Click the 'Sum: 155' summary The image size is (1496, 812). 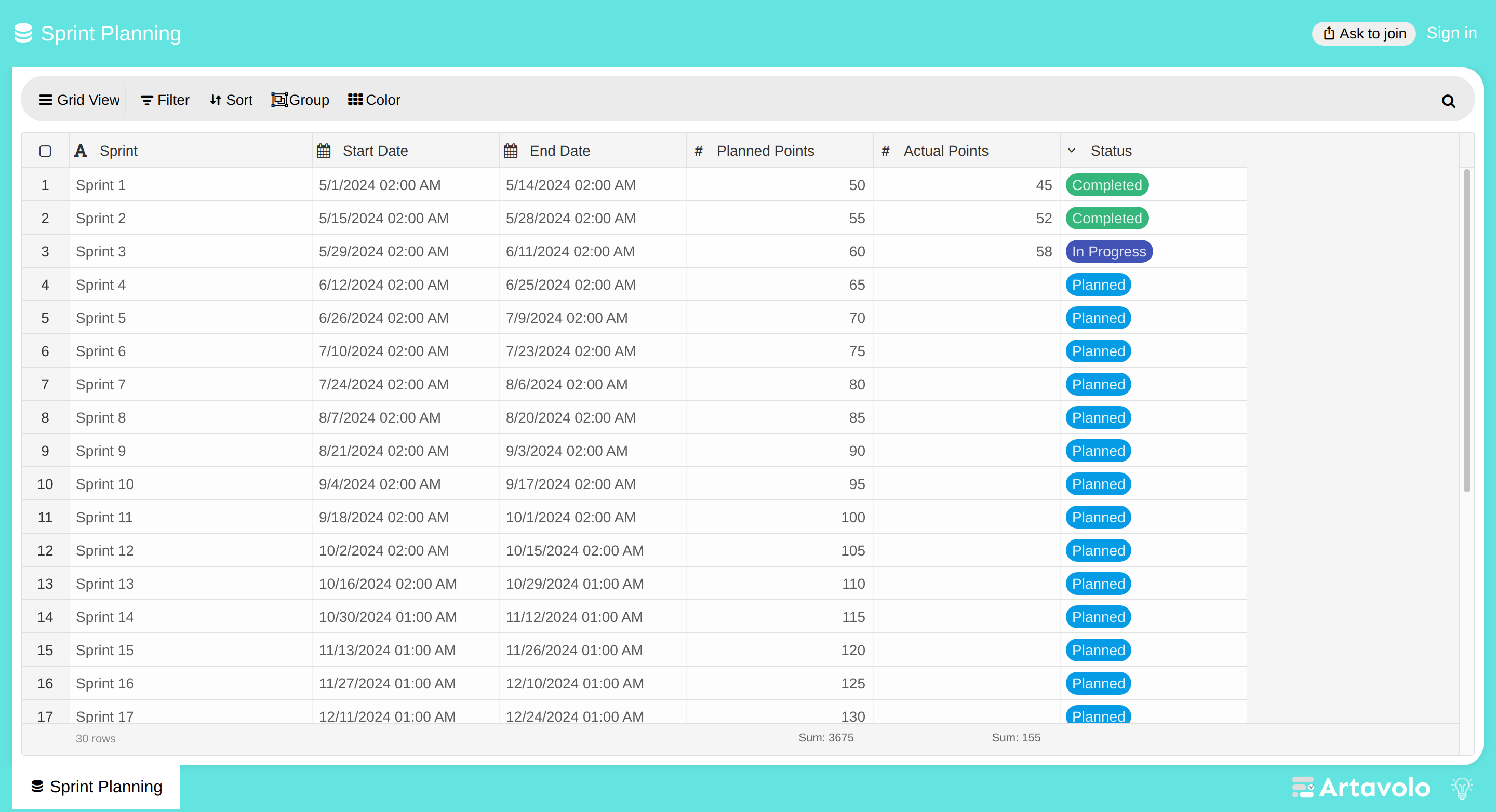(1016, 738)
